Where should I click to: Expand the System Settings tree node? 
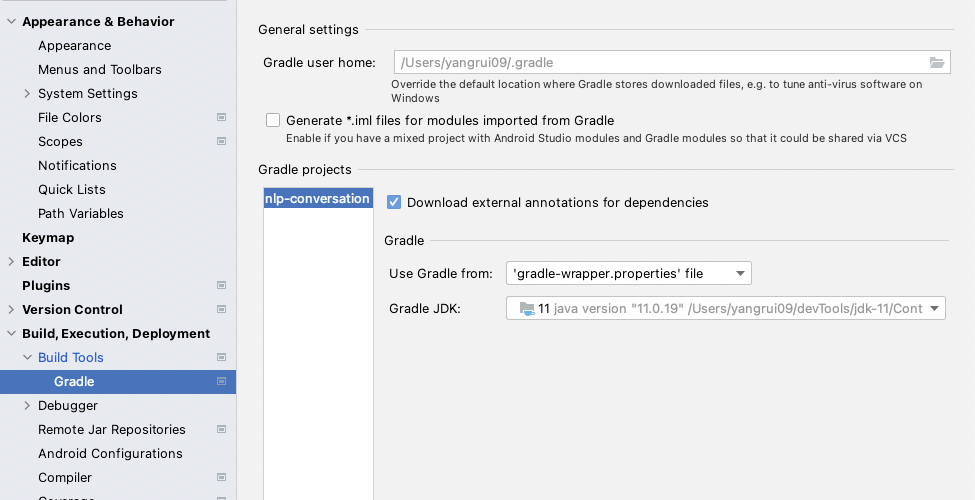click(27, 94)
